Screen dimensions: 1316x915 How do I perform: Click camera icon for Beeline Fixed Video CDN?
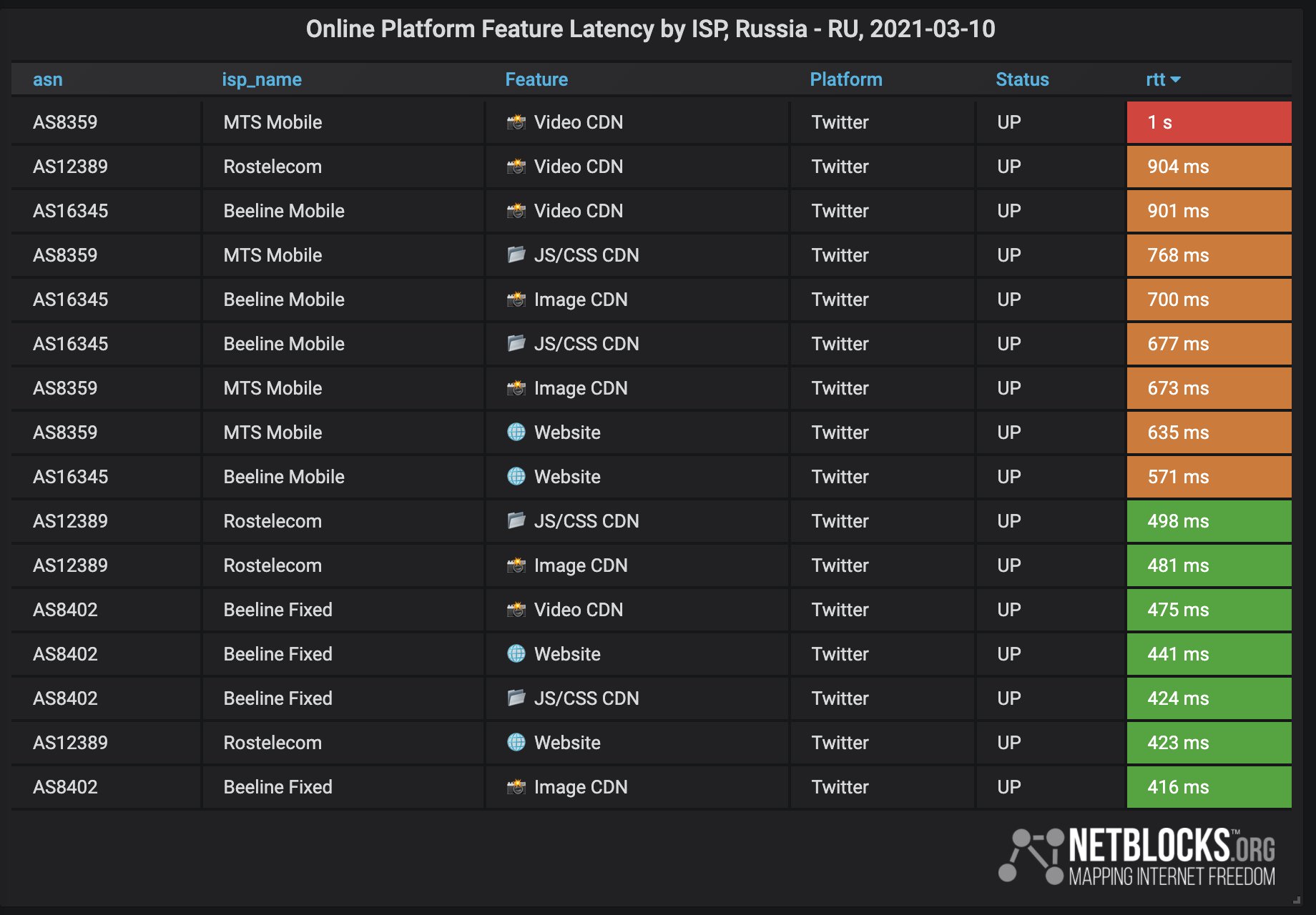[x=516, y=610]
